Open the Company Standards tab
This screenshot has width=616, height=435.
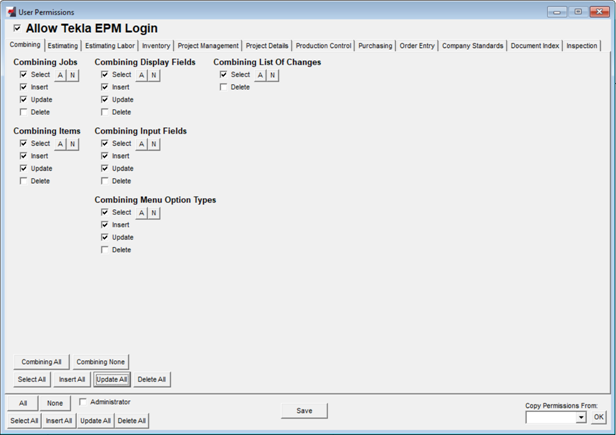pyautogui.click(x=473, y=46)
